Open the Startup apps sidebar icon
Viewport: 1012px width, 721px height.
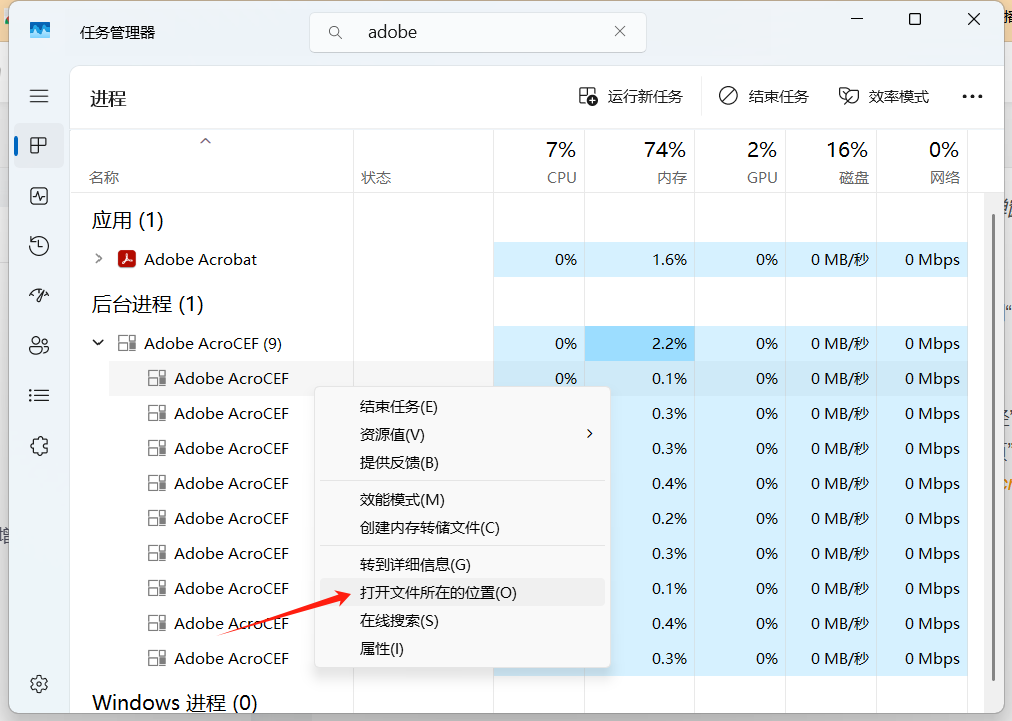coord(39,295)
